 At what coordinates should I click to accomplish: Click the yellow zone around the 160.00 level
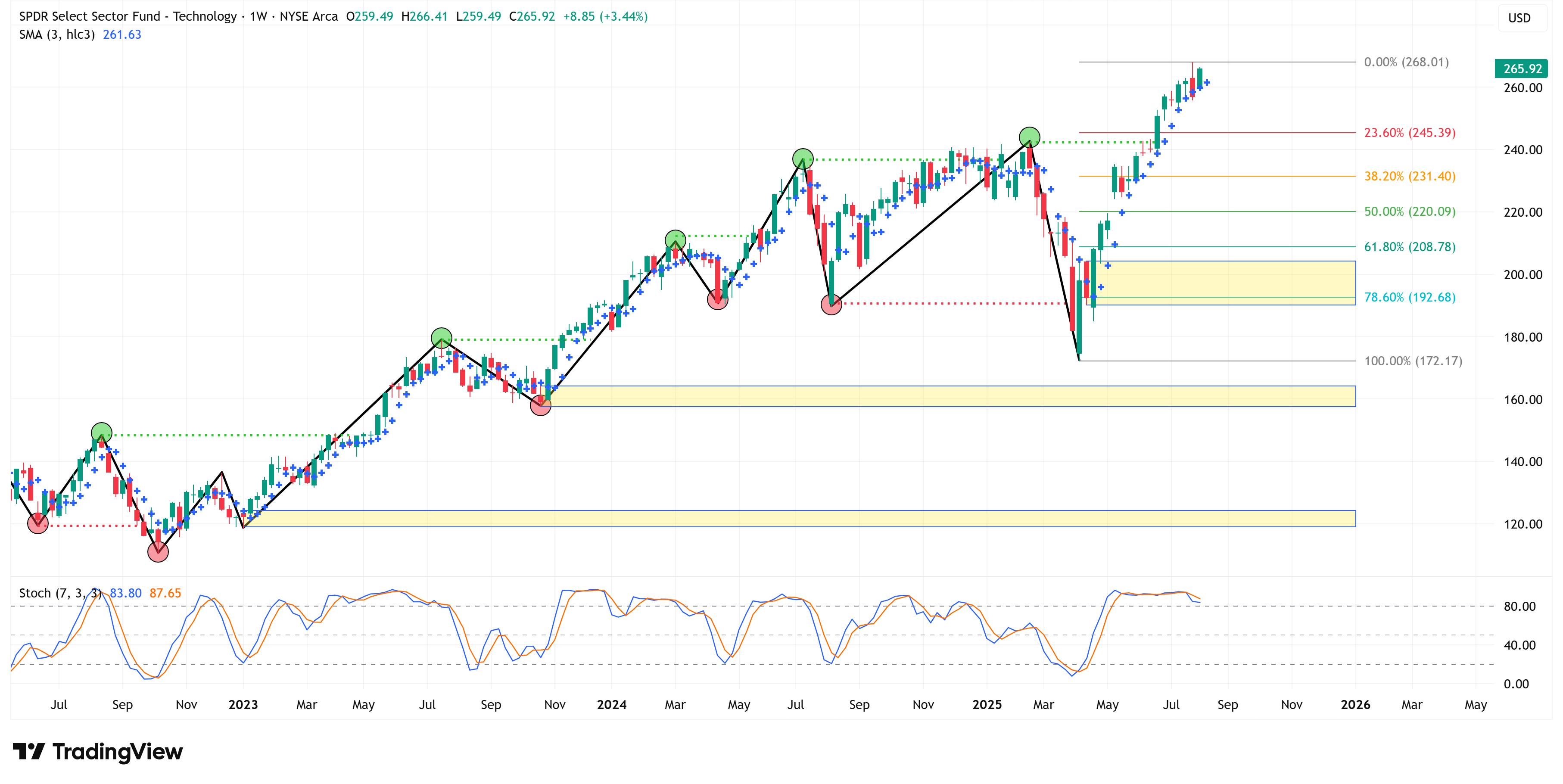click(910, 396)
